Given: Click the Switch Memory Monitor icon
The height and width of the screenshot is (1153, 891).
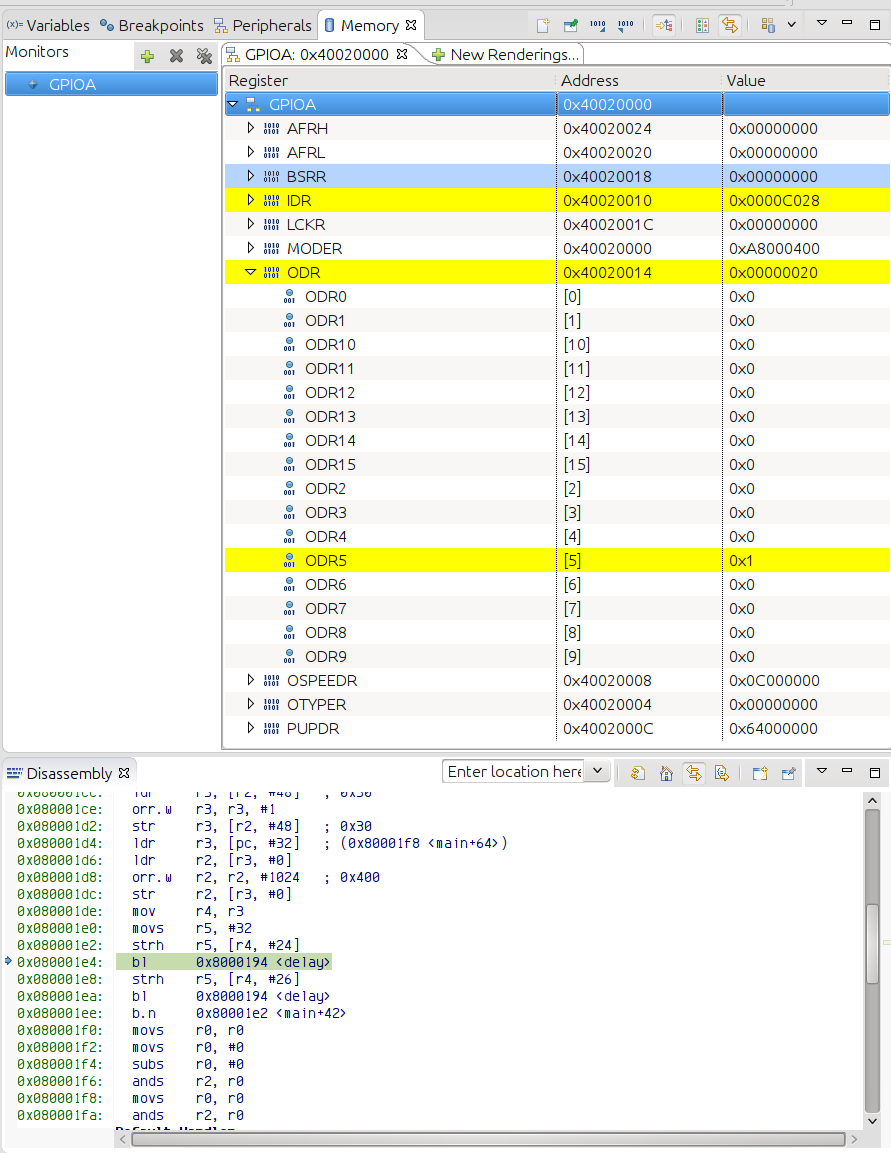Looking at the screenshot, I should [768, 26].
